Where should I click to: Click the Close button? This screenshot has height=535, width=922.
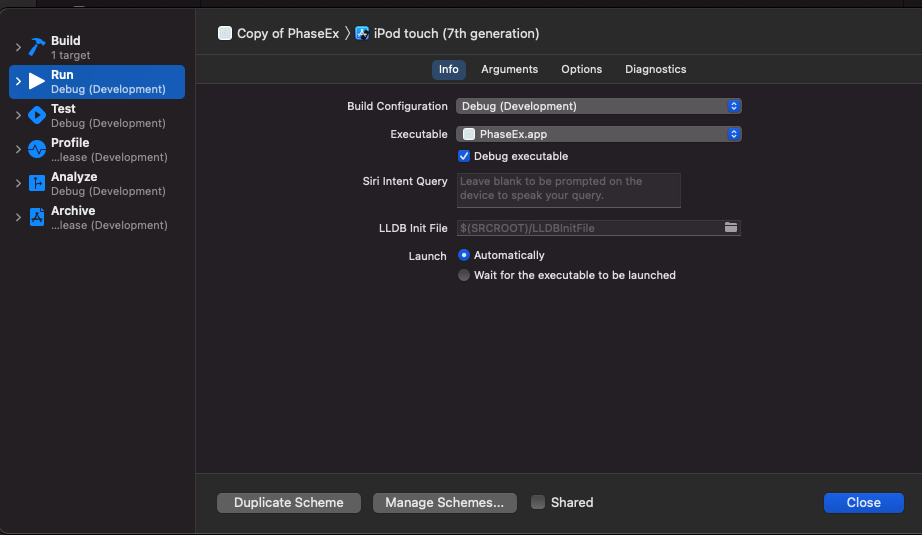863,503
